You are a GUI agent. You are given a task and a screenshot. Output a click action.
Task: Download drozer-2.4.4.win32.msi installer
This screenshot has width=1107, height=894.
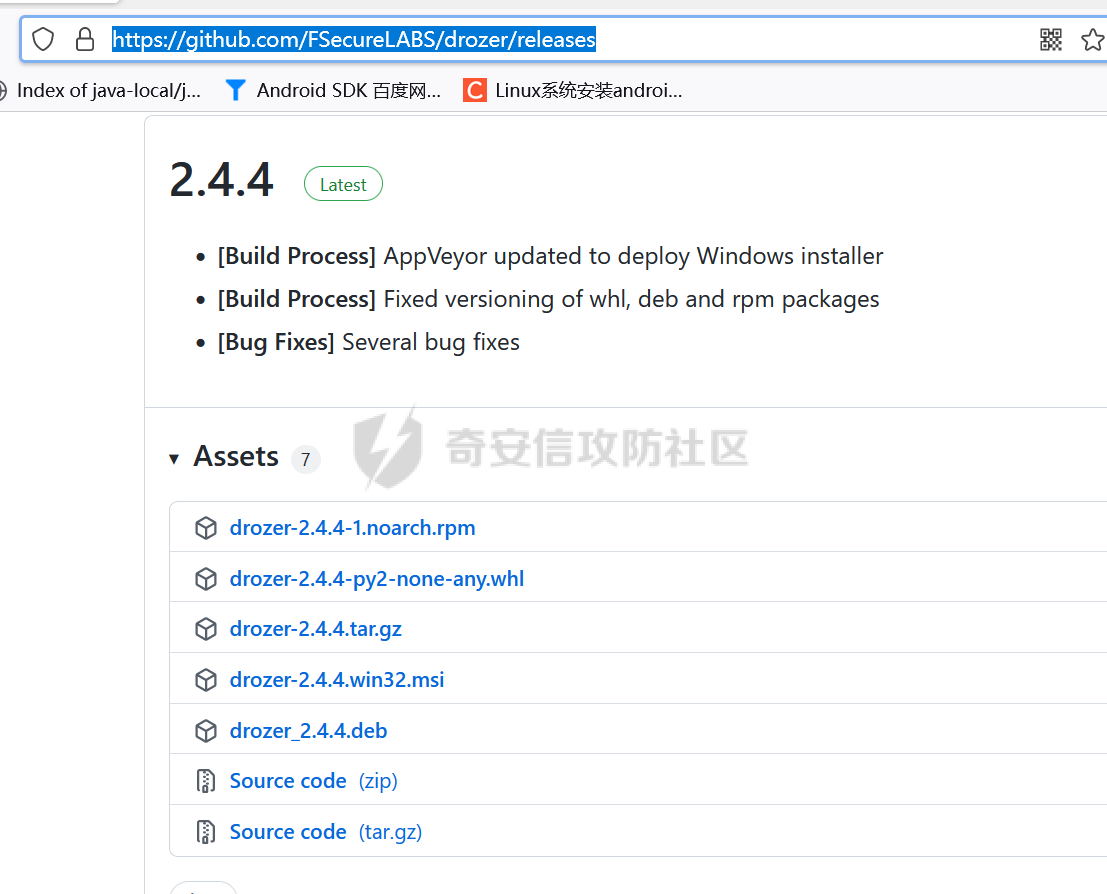(x=337, y=680)
